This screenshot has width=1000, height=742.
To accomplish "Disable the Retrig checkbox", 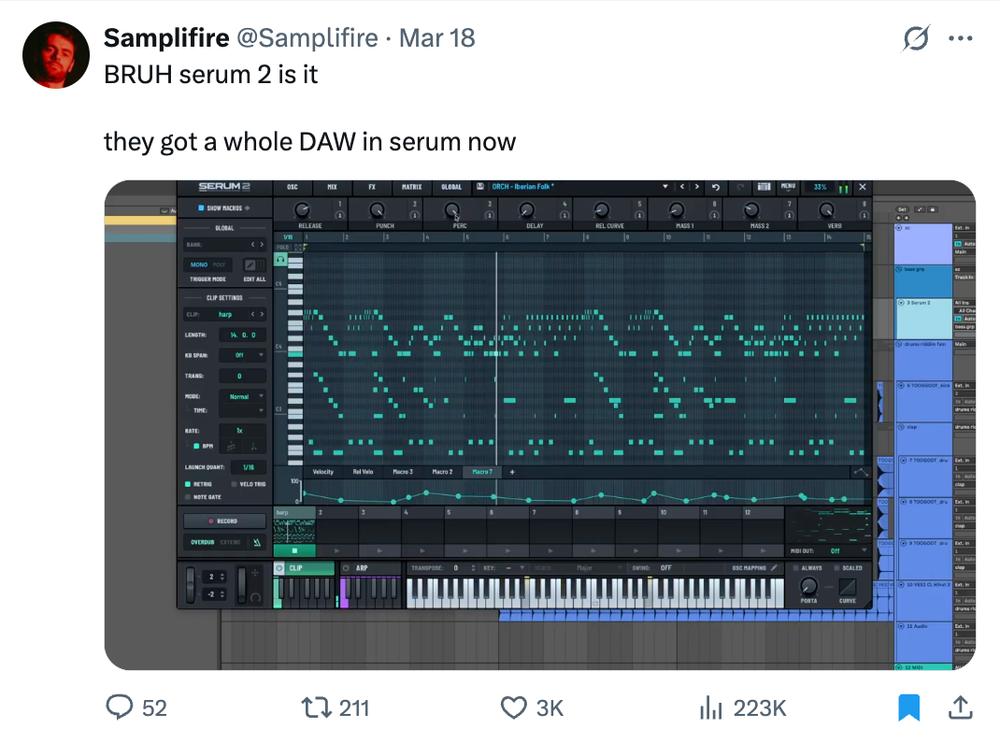I will (188, 484).
